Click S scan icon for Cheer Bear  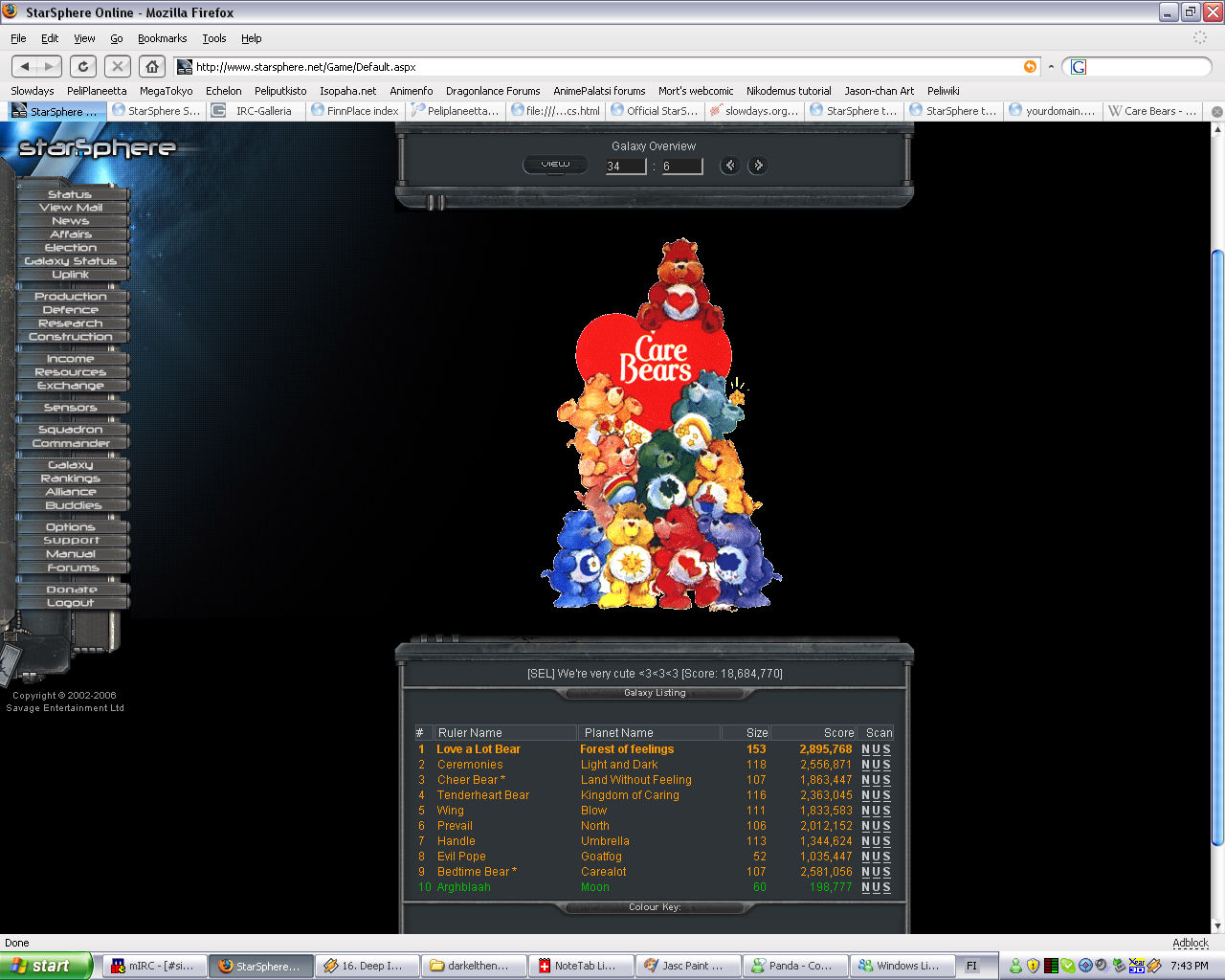pos(886,780)
